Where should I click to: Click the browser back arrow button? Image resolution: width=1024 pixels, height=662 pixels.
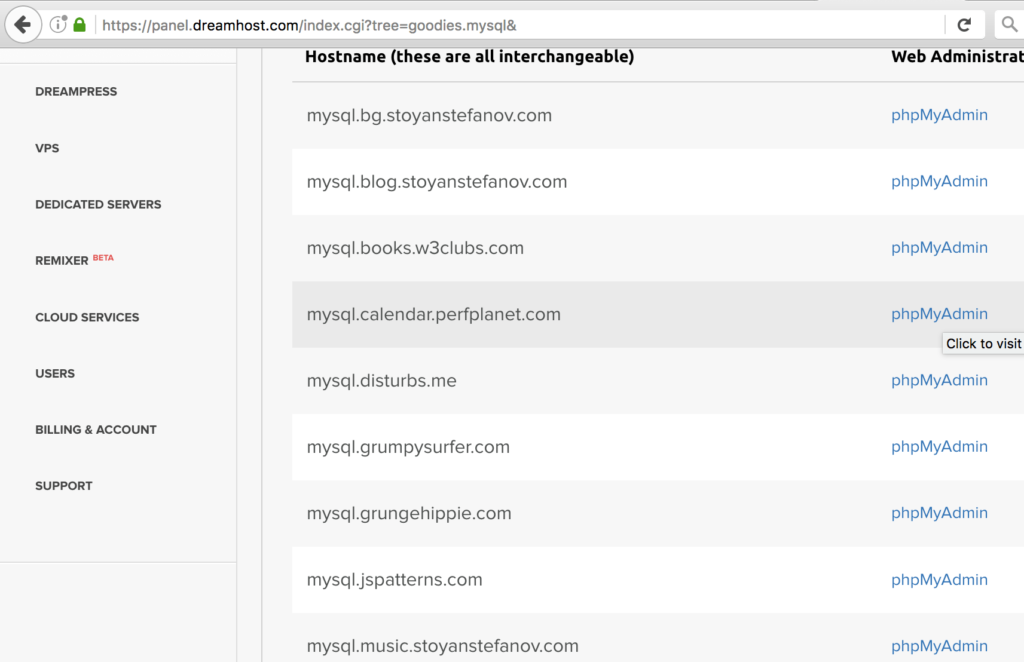pyautogui.click(x=23, y=25)
